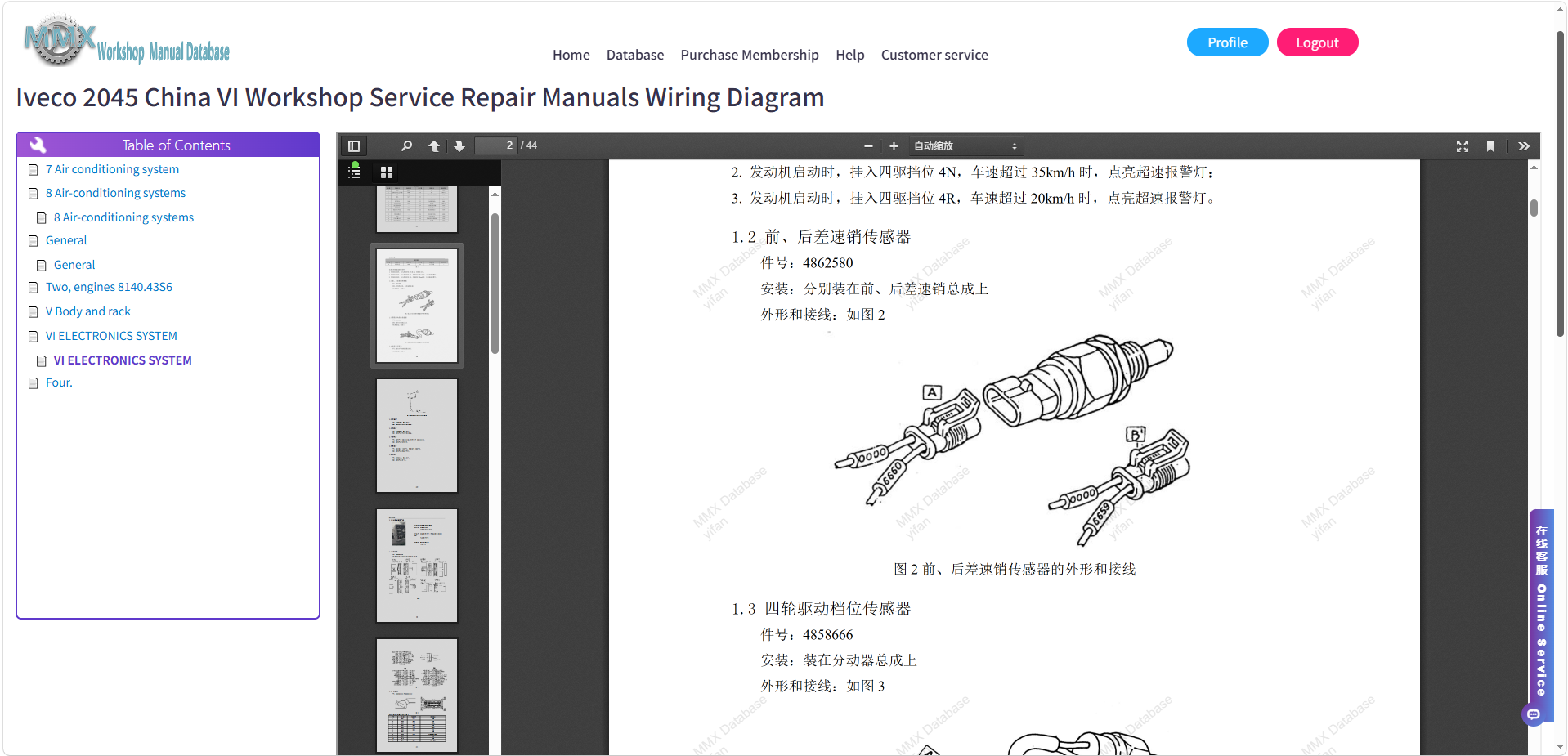Toggle the PDF sidebar panel
1568x756 pixels.
(354, 146)
